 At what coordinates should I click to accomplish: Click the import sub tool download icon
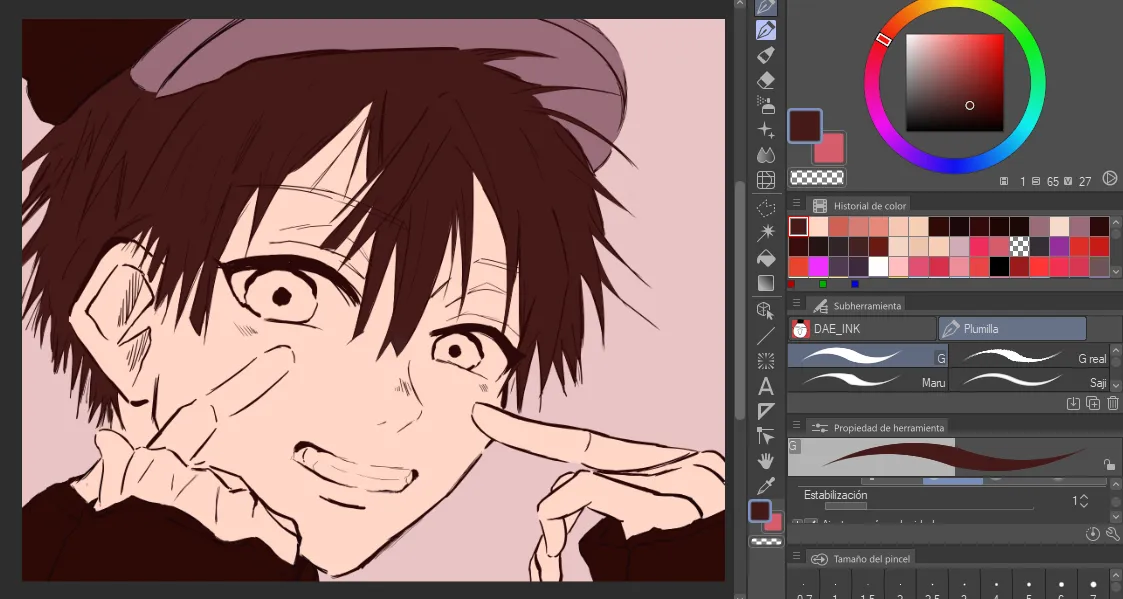click(x=1073, y=403)
